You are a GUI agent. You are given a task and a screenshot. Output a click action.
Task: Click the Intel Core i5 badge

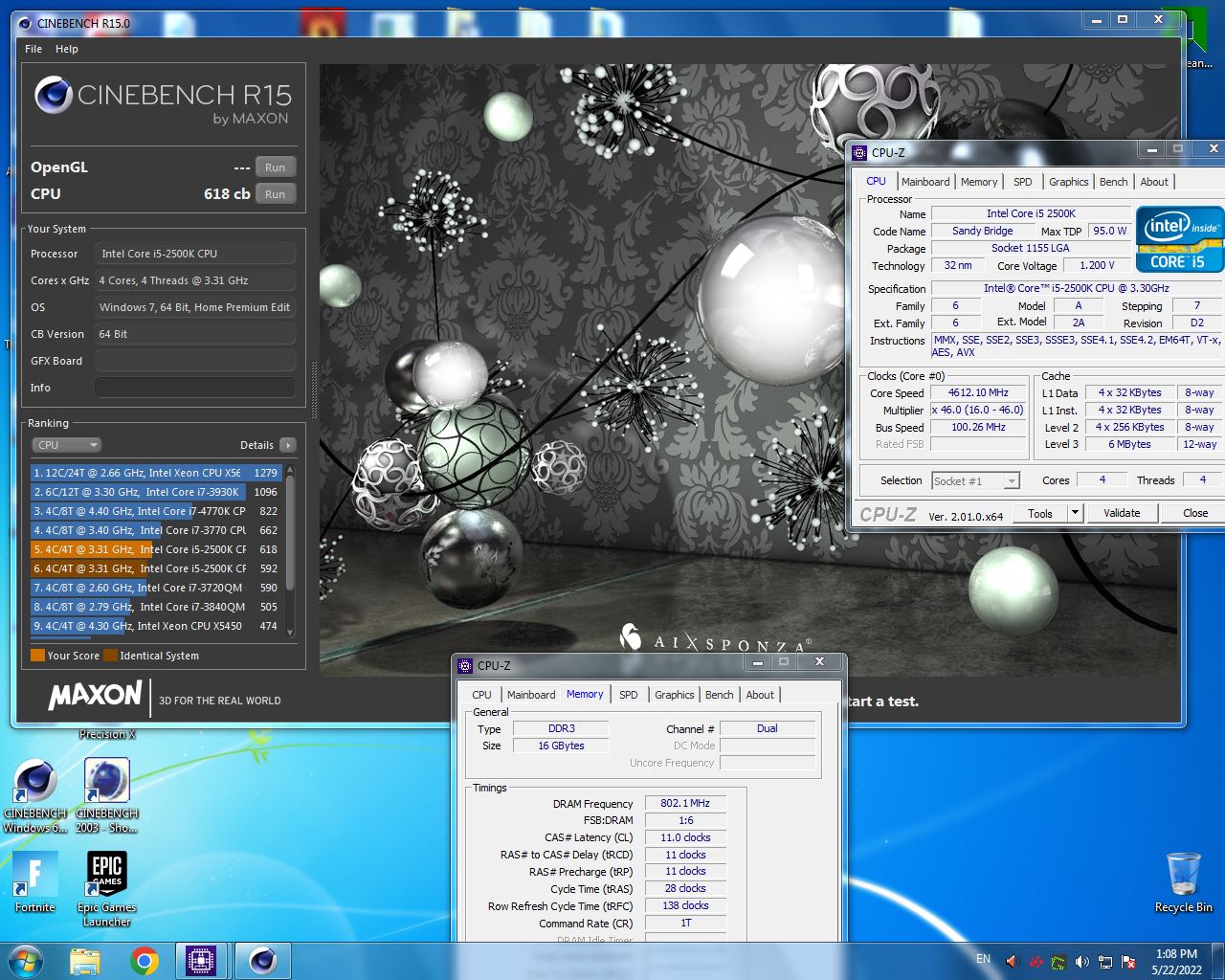click(x=1179, y=239)
